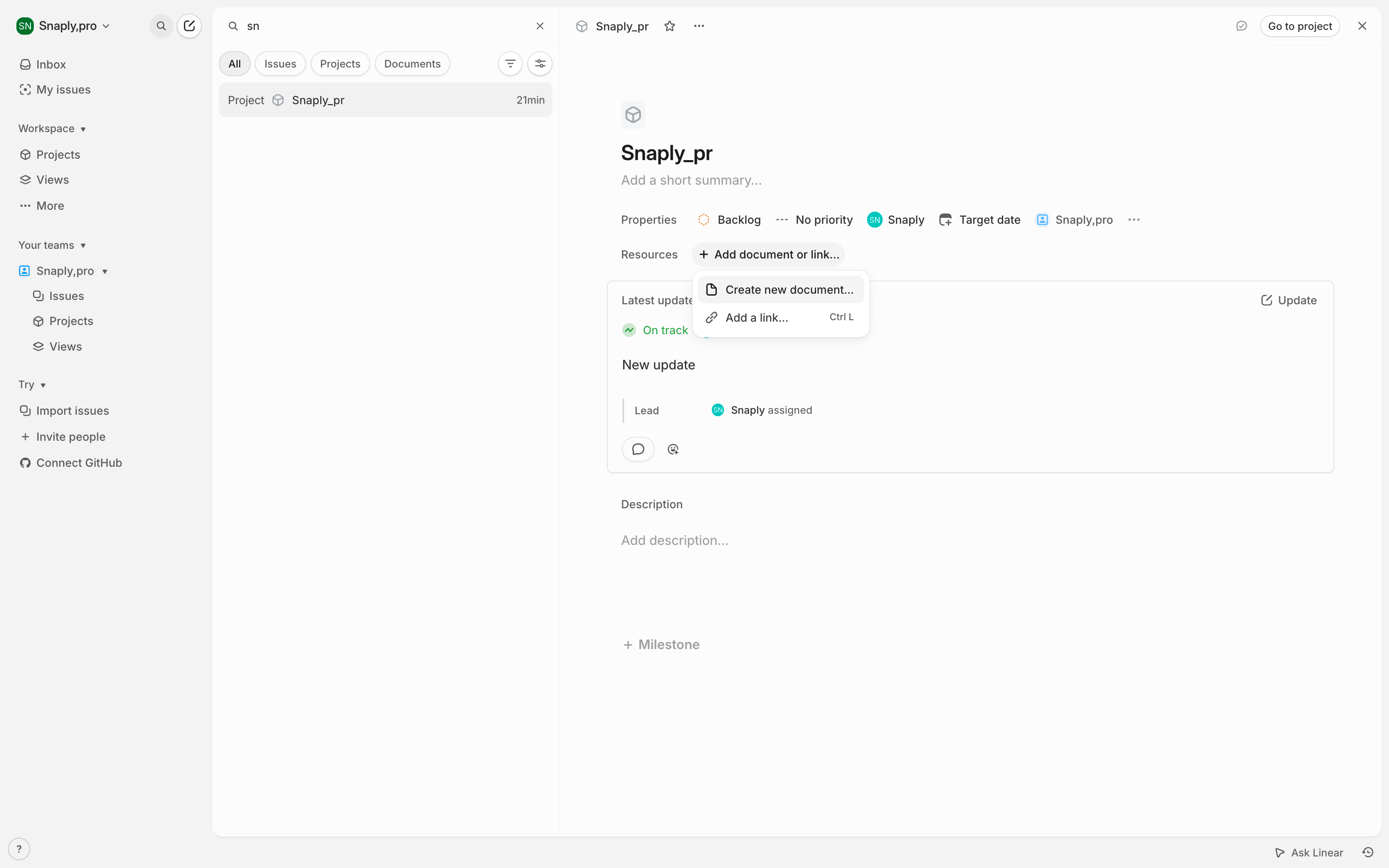Choose Create new document menu item
The image size is (1389, 868).
pyautogui.click(x=781, y=289)
